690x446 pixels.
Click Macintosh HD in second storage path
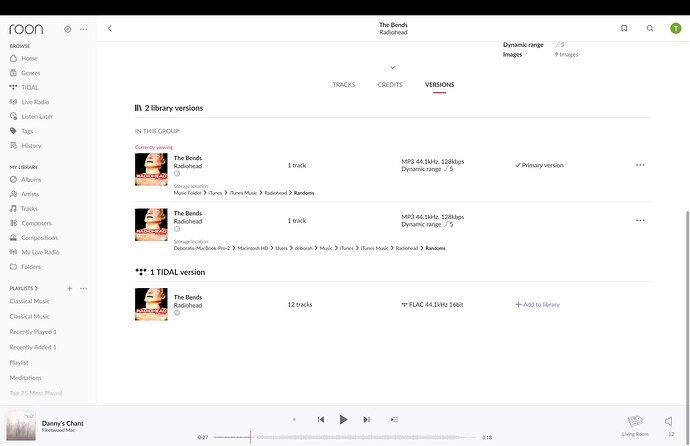(x=253, y=248)
